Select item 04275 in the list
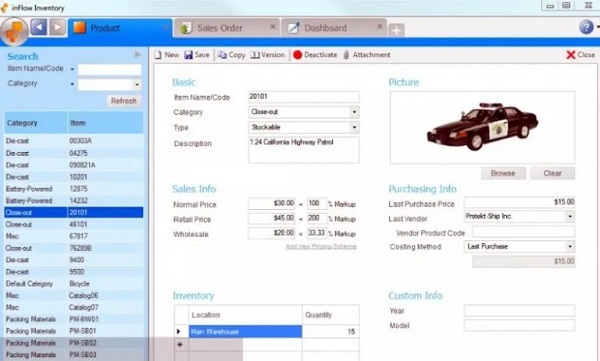The height and width of the screenshot is (361, 600). point(74,153)
